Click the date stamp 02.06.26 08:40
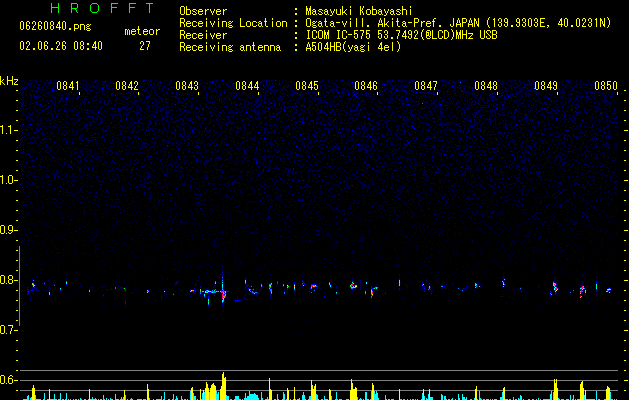This screenshot has height=400, width=629. pyautogui.click(x=61, y=46)
